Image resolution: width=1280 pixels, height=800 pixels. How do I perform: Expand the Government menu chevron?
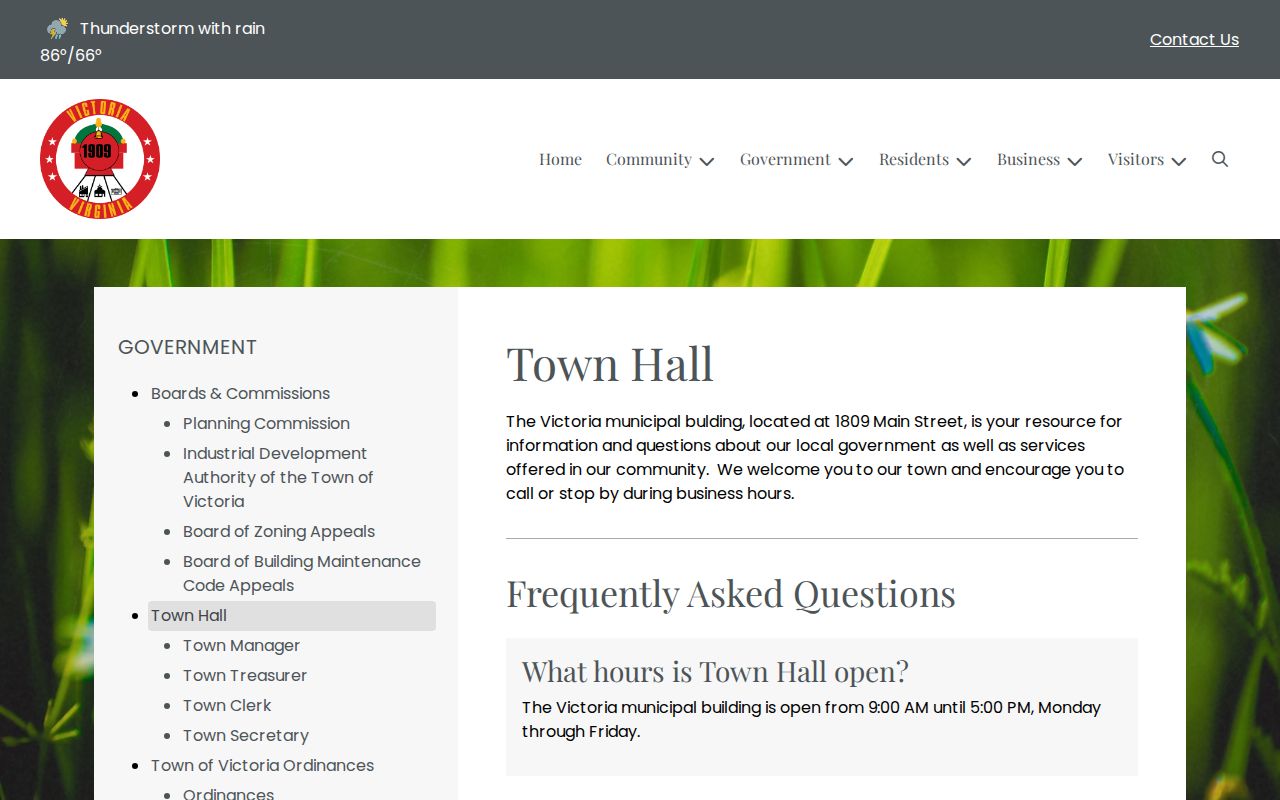pyautogui.click(x=846, y=161)
